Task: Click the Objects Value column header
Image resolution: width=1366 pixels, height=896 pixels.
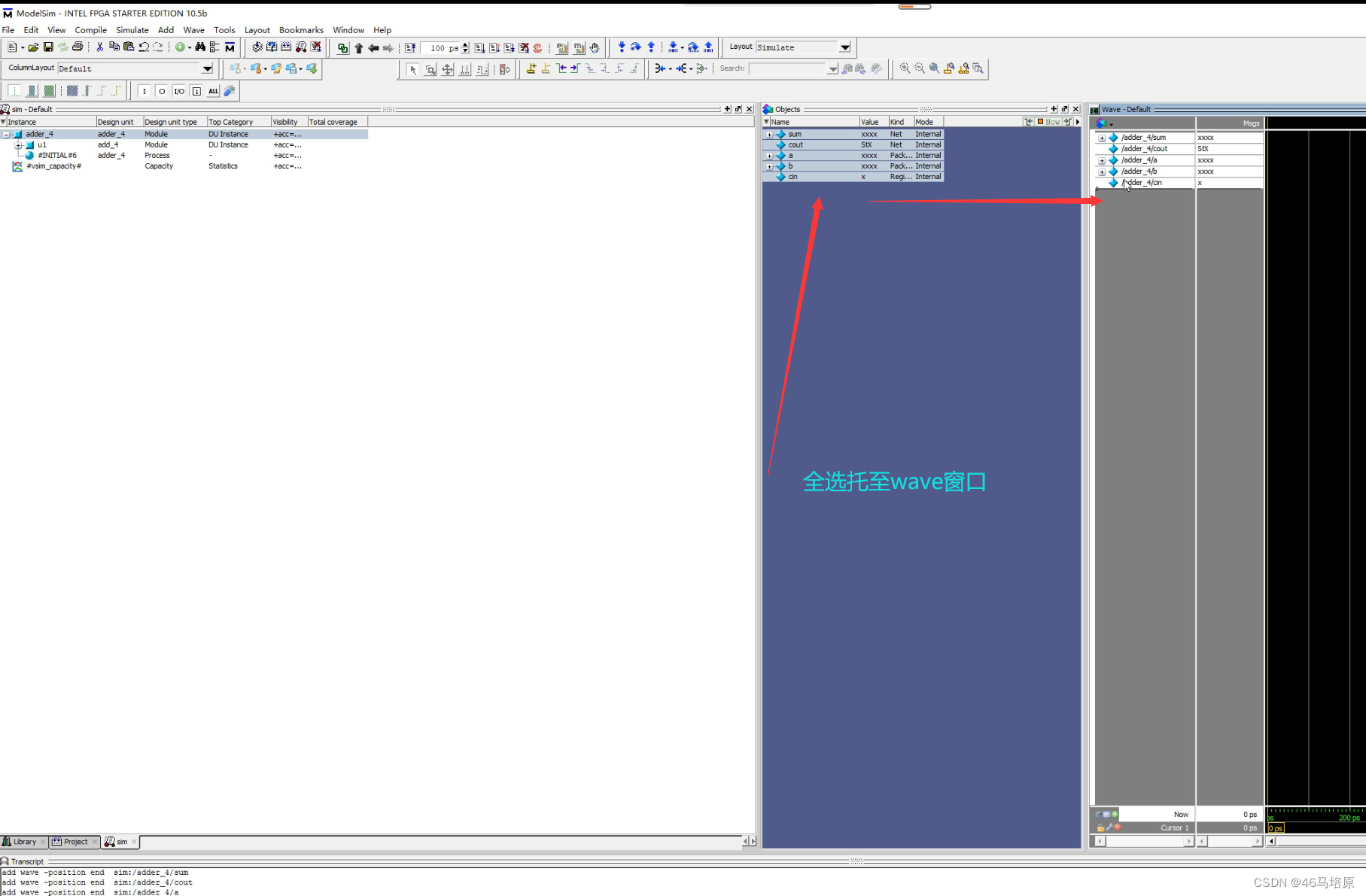Action: [873, 122]
